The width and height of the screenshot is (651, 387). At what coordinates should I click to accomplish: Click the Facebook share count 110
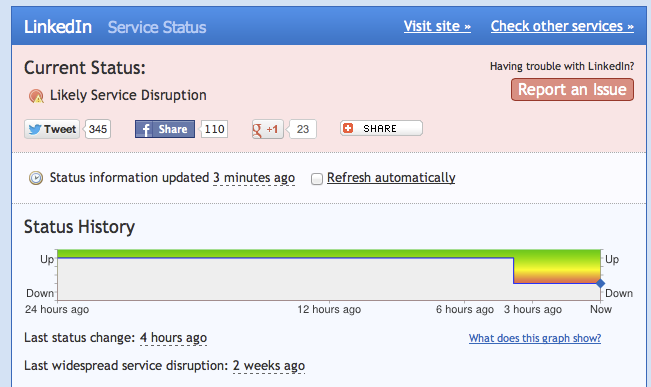(x=214, y=129)
